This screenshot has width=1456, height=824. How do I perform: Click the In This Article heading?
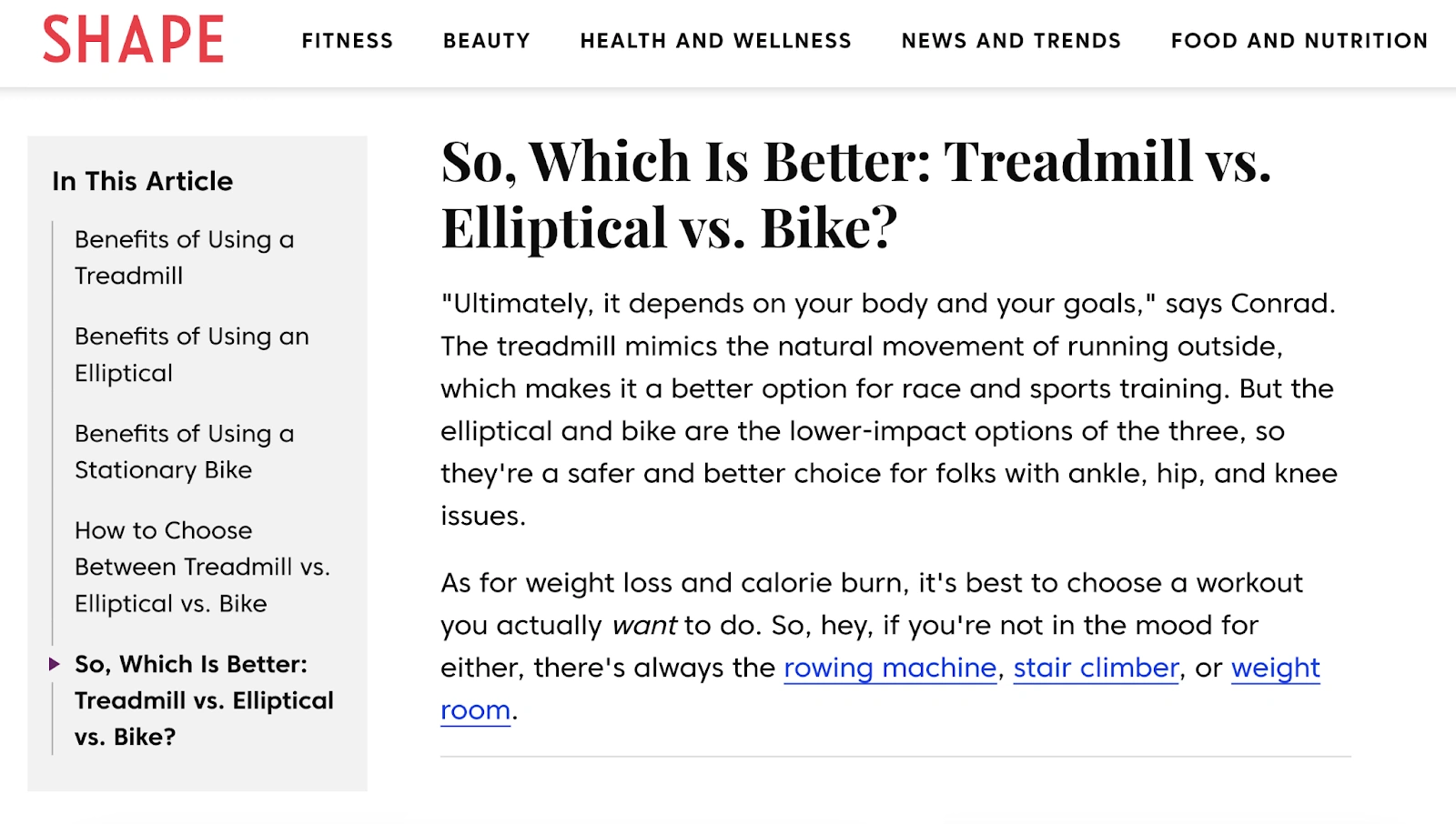point(143,181)
